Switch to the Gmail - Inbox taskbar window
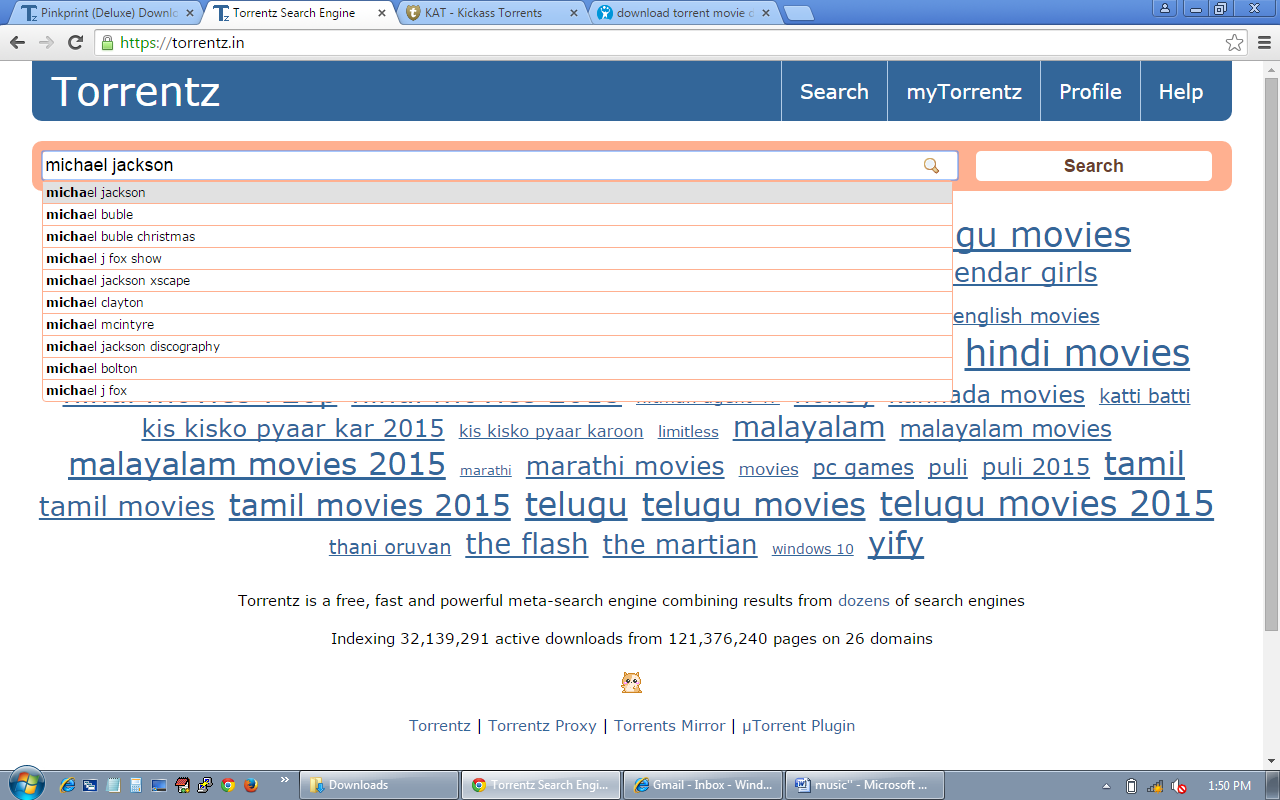 point(703,785)
